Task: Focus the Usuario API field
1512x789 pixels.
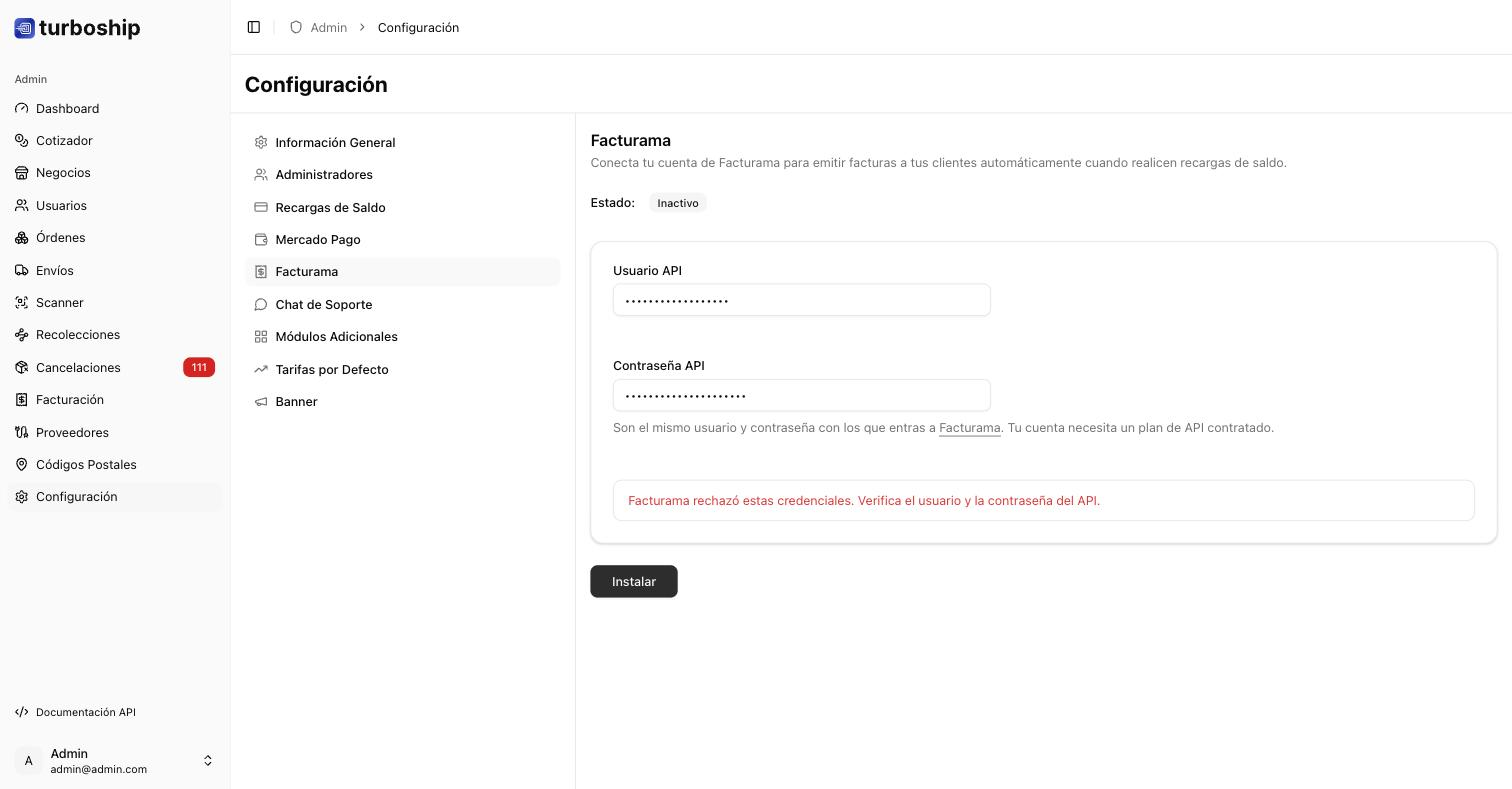Action: tap(801, 300)
